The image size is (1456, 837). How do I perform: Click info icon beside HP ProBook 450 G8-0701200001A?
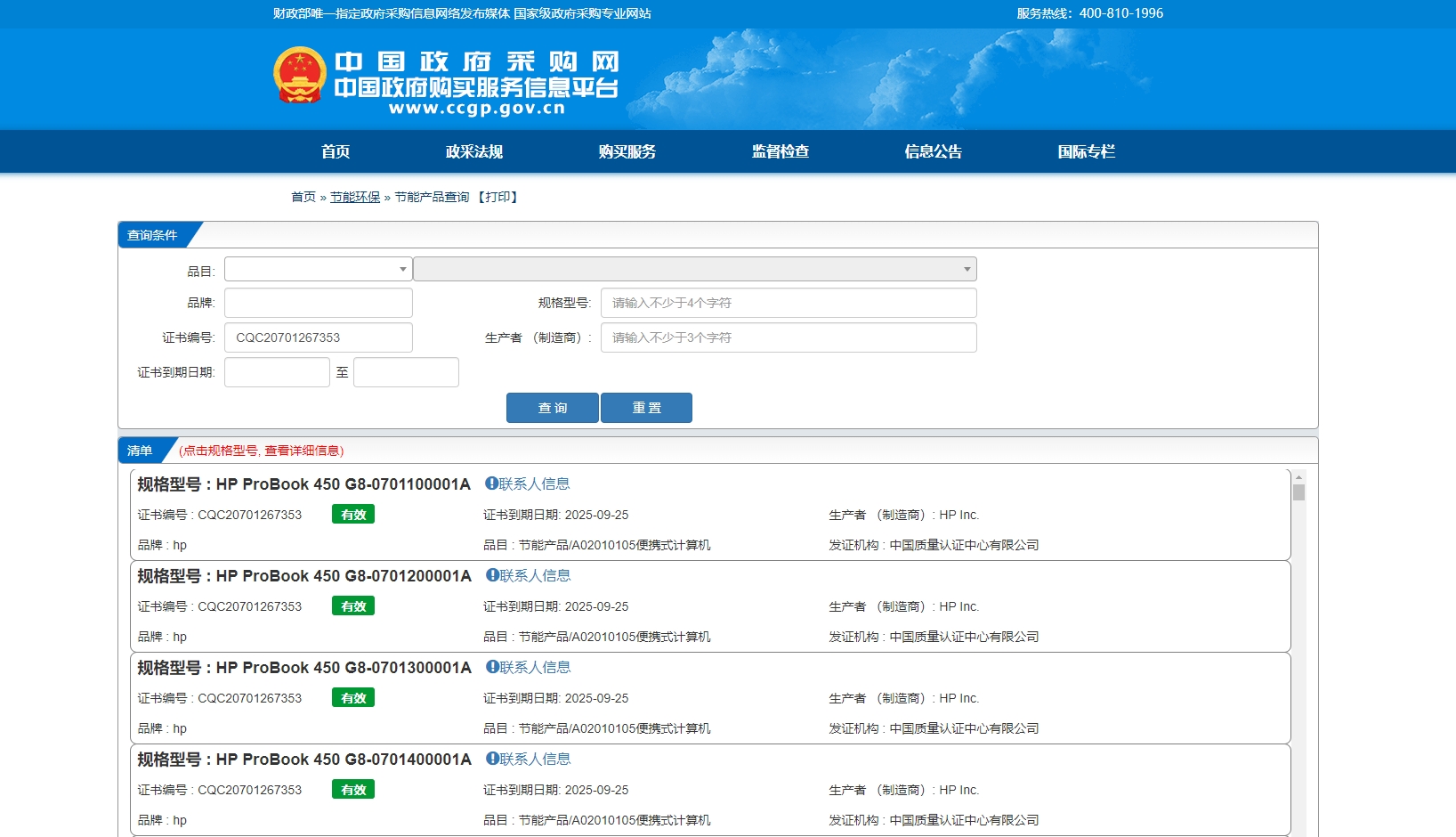point(492,575)
